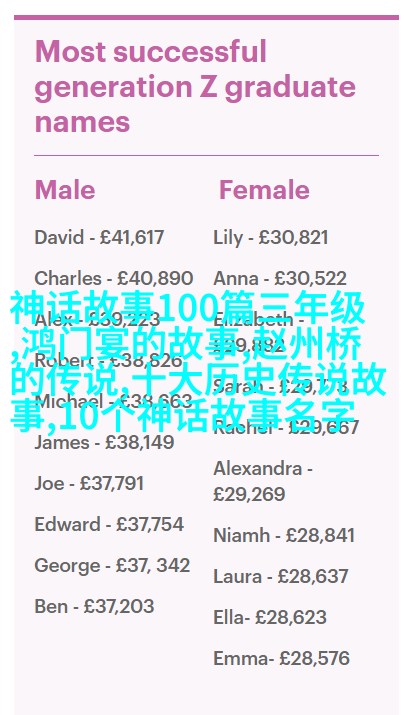Click the Edward - £37,754 entry

point(109,524)
